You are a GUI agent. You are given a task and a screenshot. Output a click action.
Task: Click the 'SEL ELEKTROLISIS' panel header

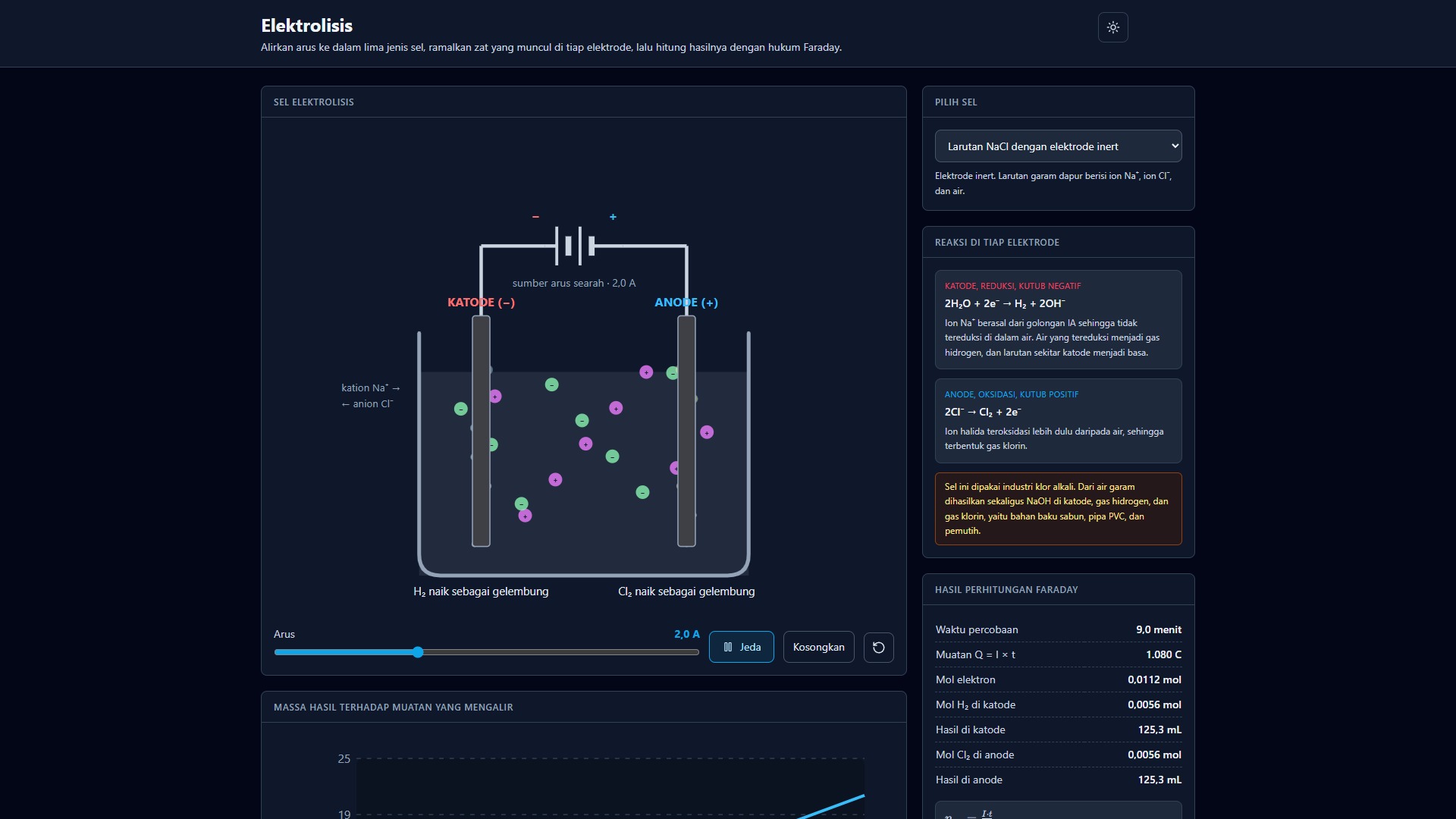tap(313, 102)
